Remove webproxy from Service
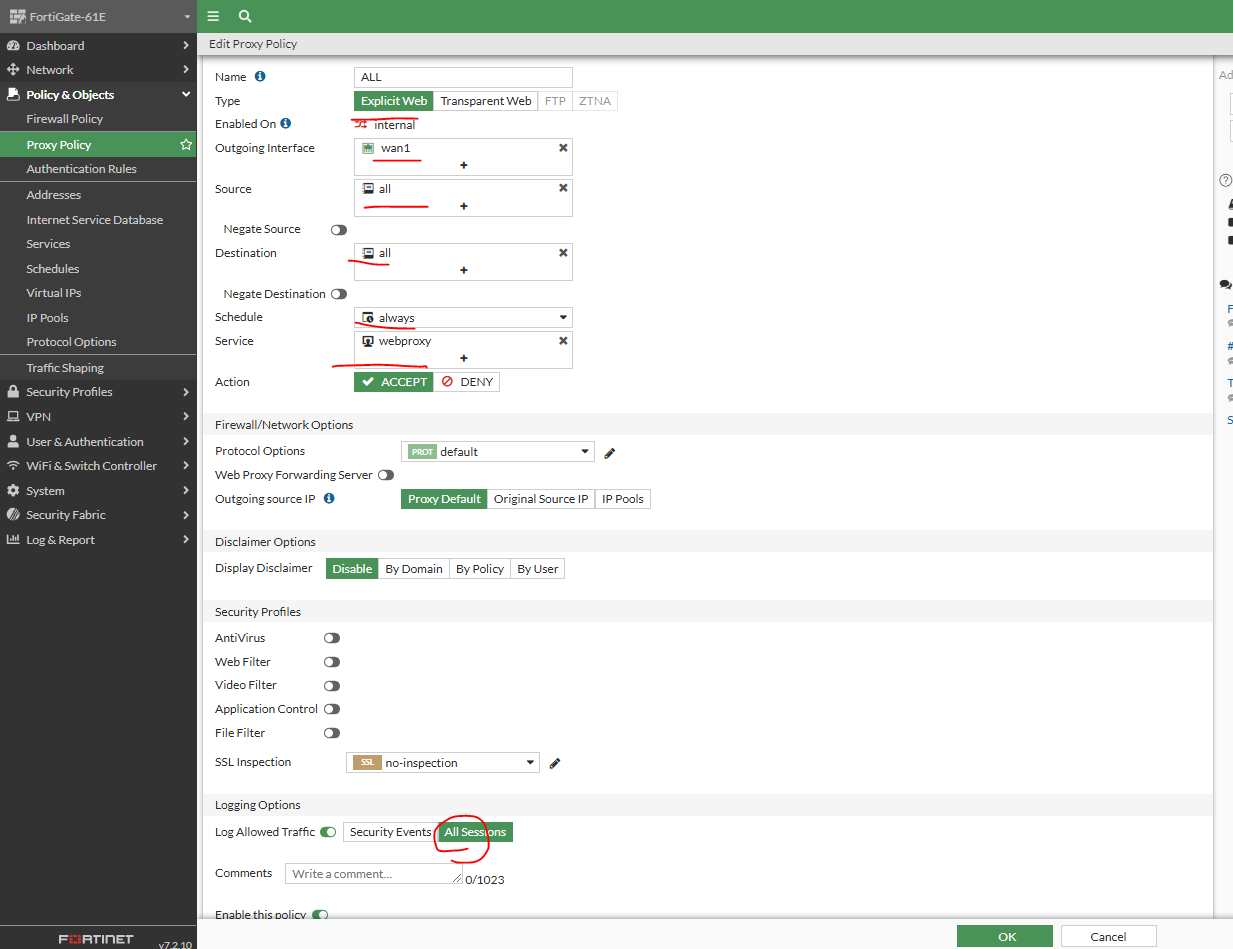 (x=563, y=340)
